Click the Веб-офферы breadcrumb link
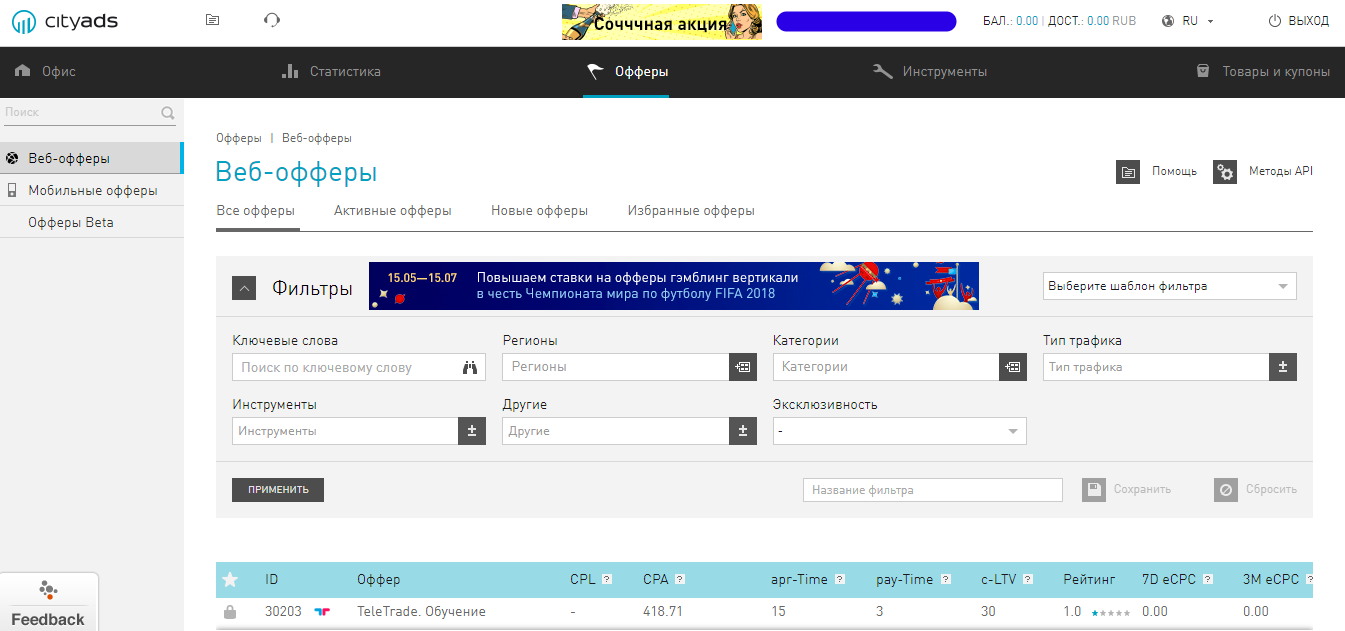Viewport: 1345px width, 631px height. click(316, 138)
